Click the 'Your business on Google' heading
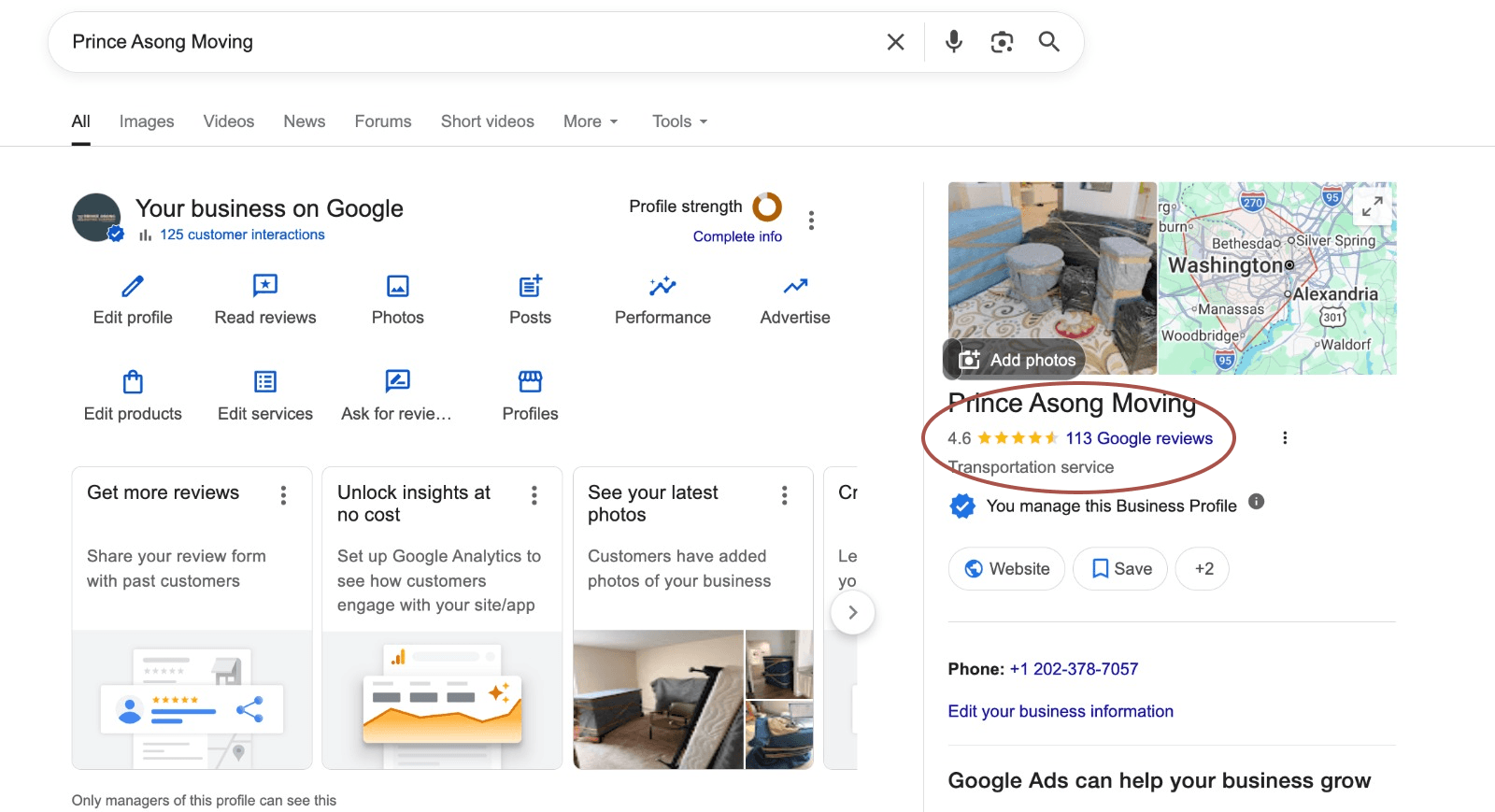The image size is (1495, 812). pyautogui.click(x=269, y=208)
